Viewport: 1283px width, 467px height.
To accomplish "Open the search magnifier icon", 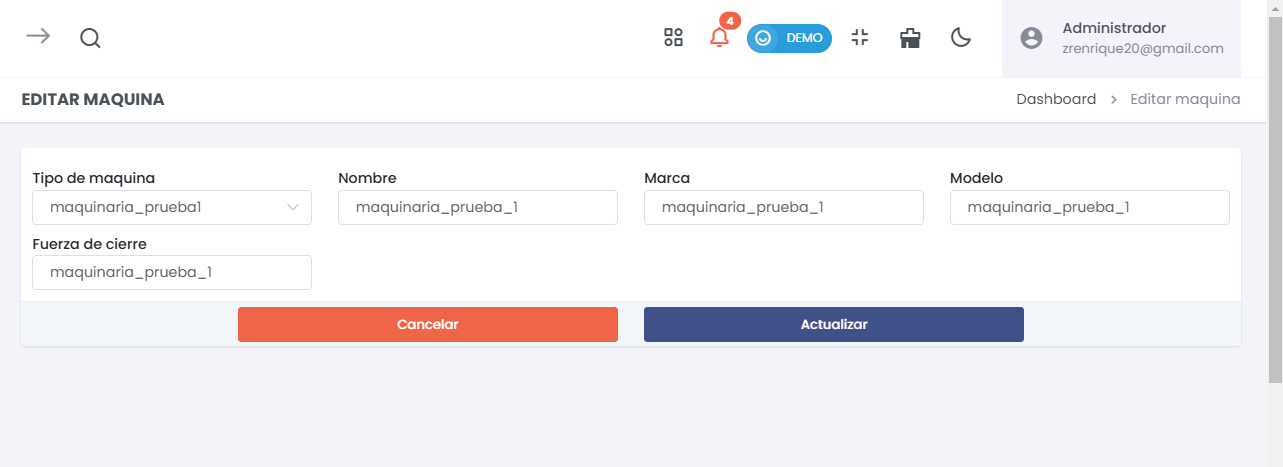I will point(90,39).
